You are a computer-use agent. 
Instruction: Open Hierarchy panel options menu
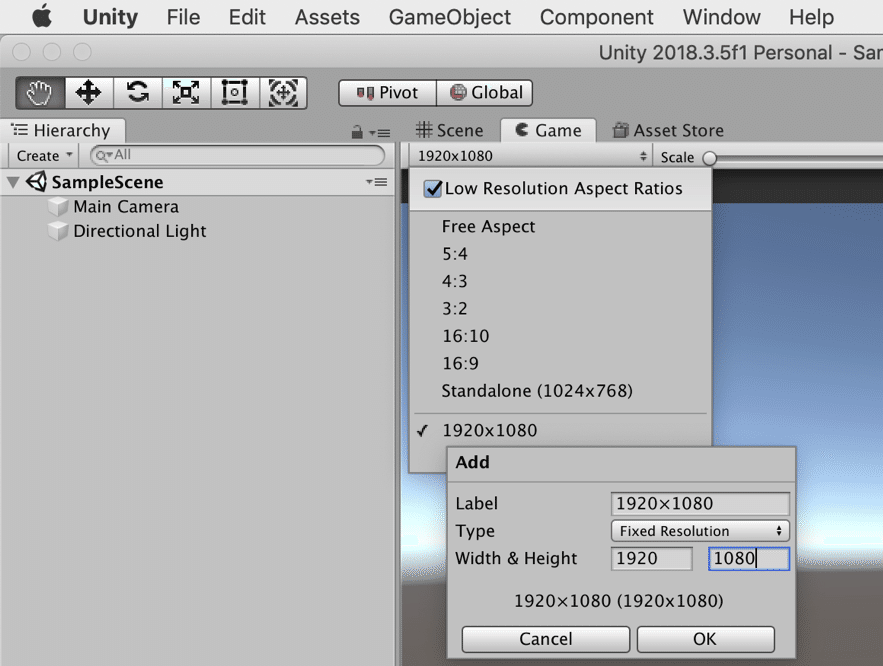coord(380,133)
